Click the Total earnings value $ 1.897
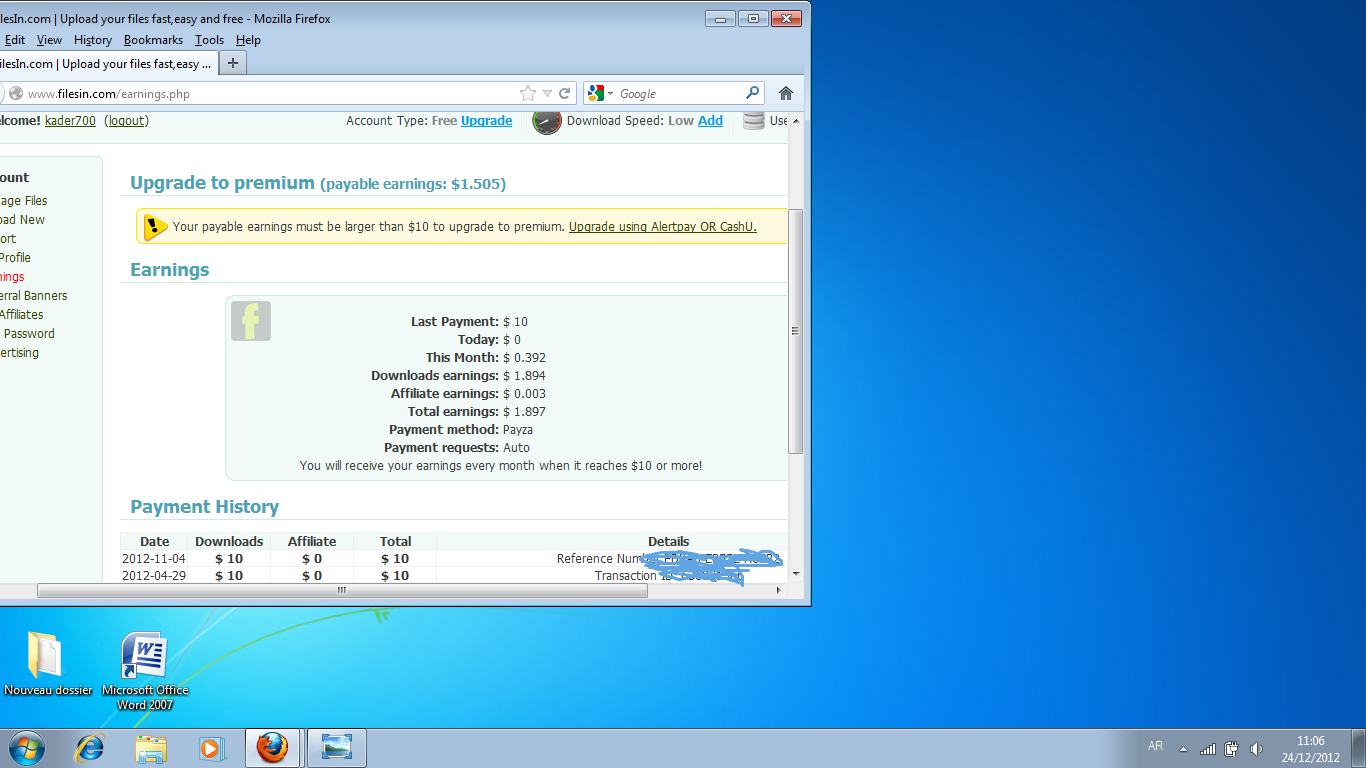Screen dimensions: 1366x768 524,412
